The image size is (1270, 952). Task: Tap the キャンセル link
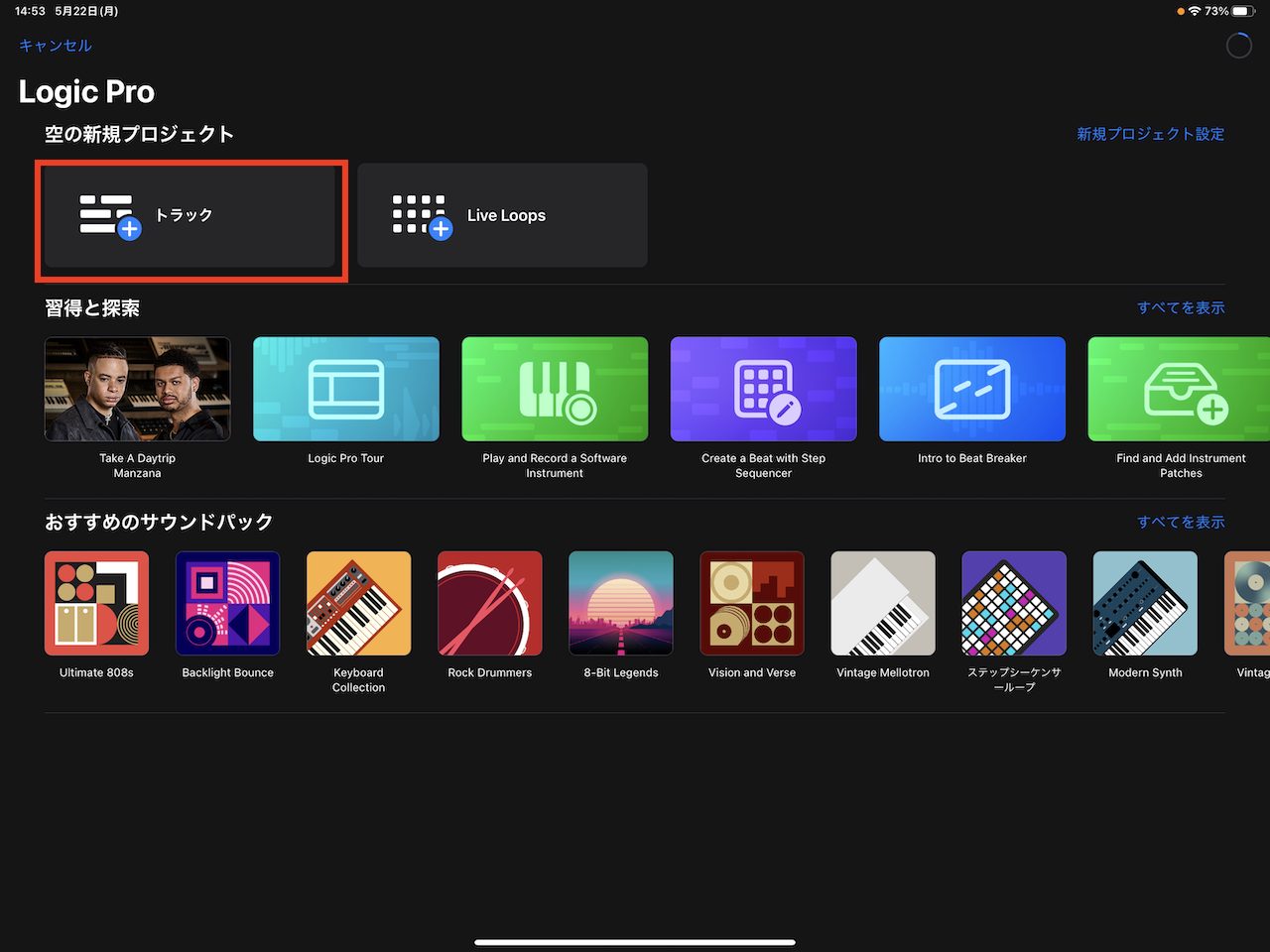56,46
